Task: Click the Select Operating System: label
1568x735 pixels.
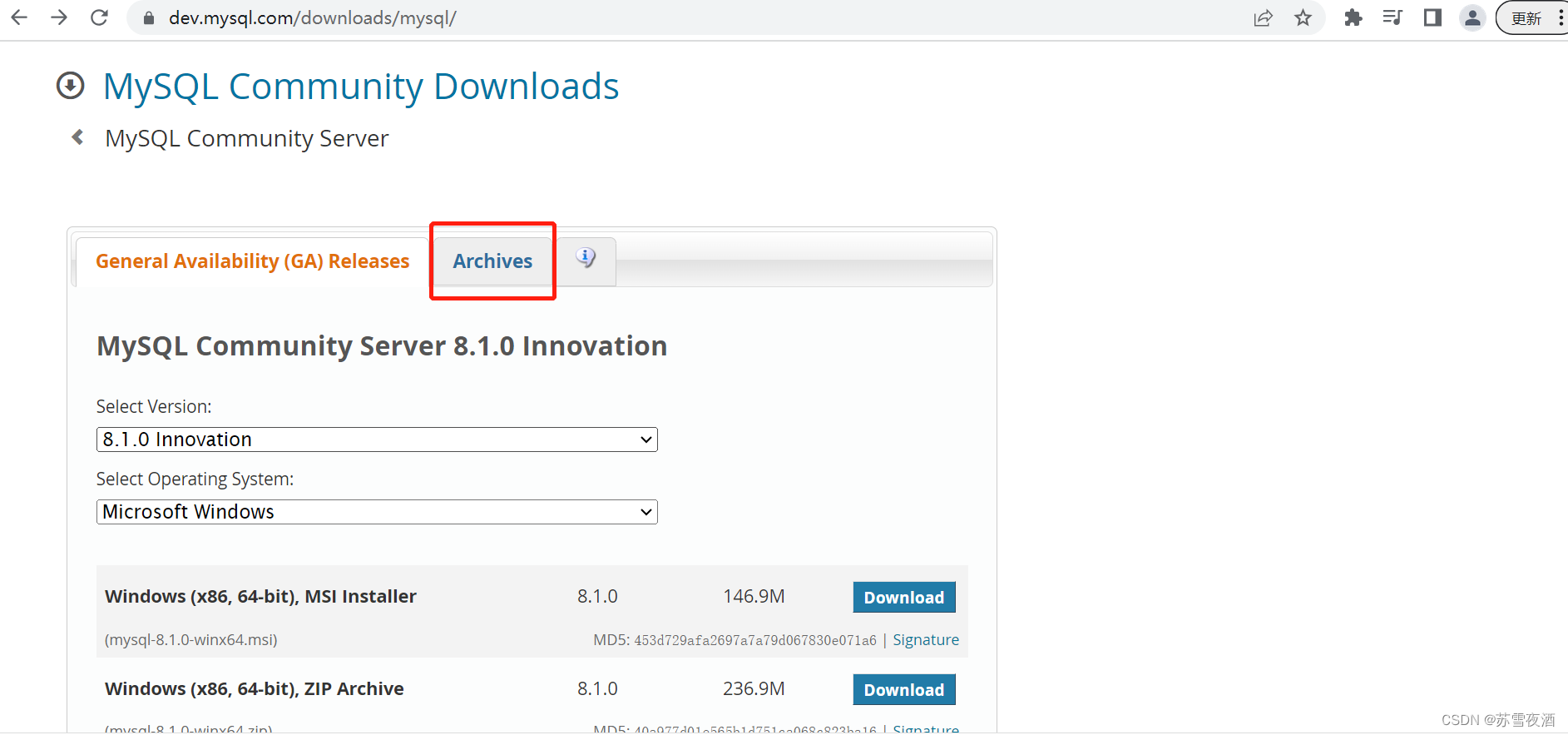Action: tap(195, 479)
